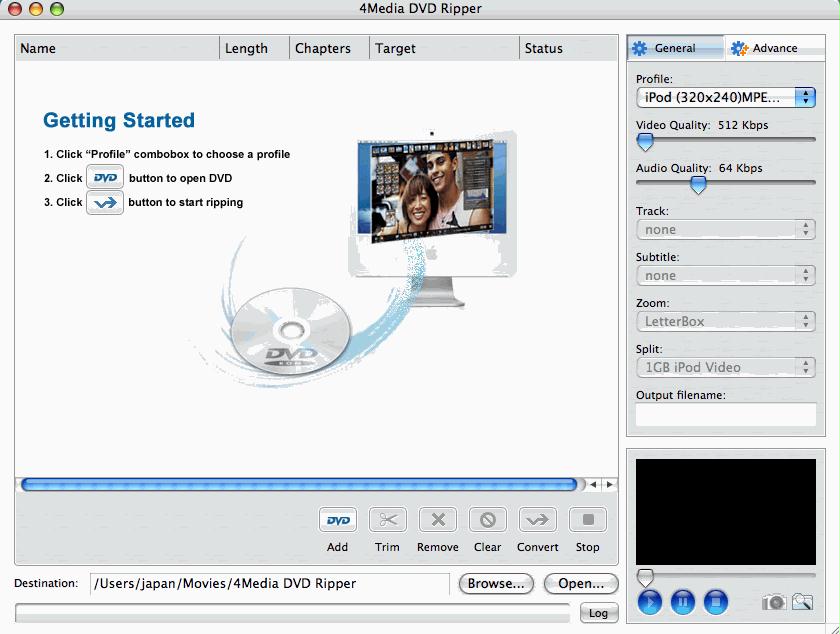Screen dimensions: 840x634
Task: Pause the video preview
Action: pyautogui.click(x=682, y=602)
